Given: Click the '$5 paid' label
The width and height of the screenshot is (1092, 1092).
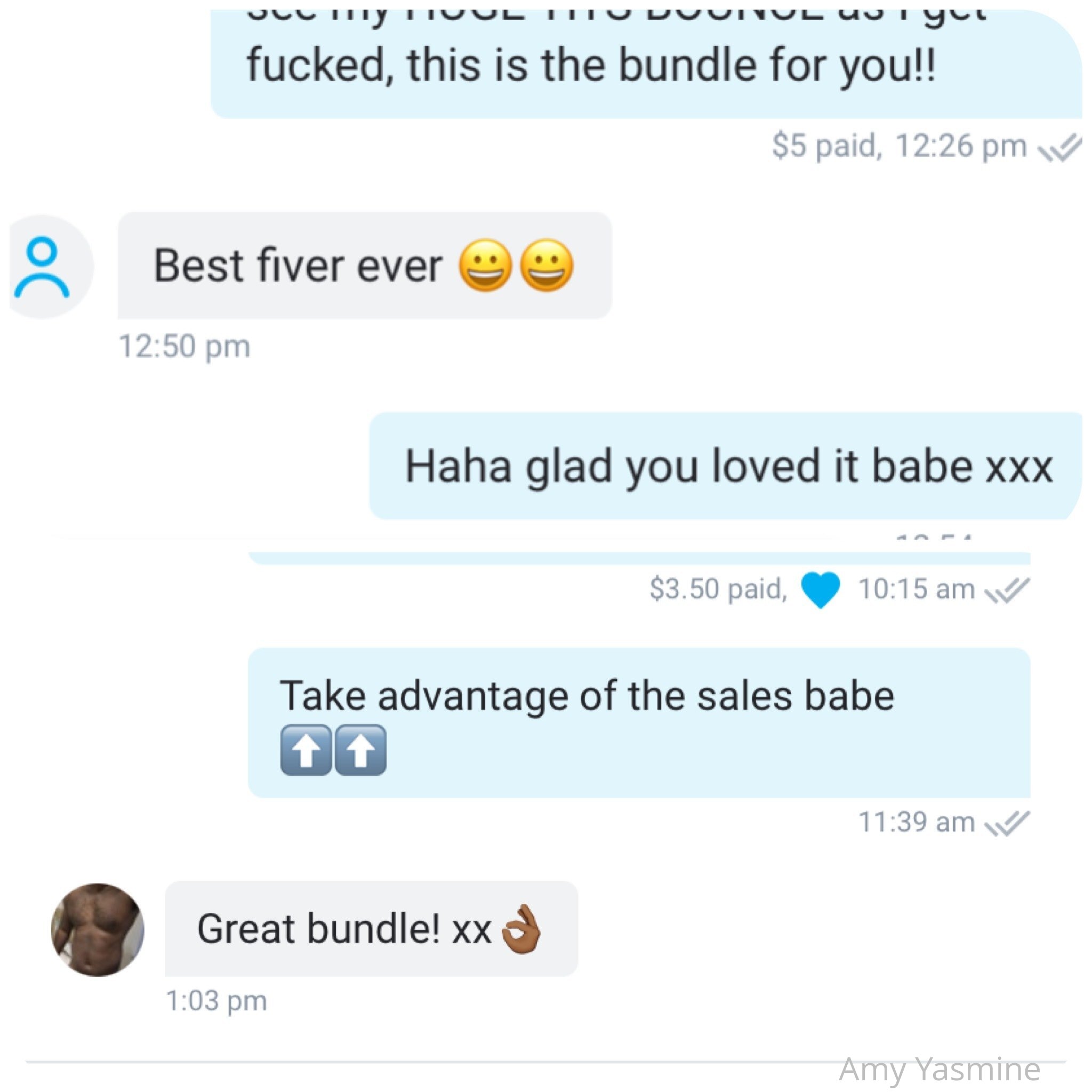Looking at the screenshot, I should point(827,147).
